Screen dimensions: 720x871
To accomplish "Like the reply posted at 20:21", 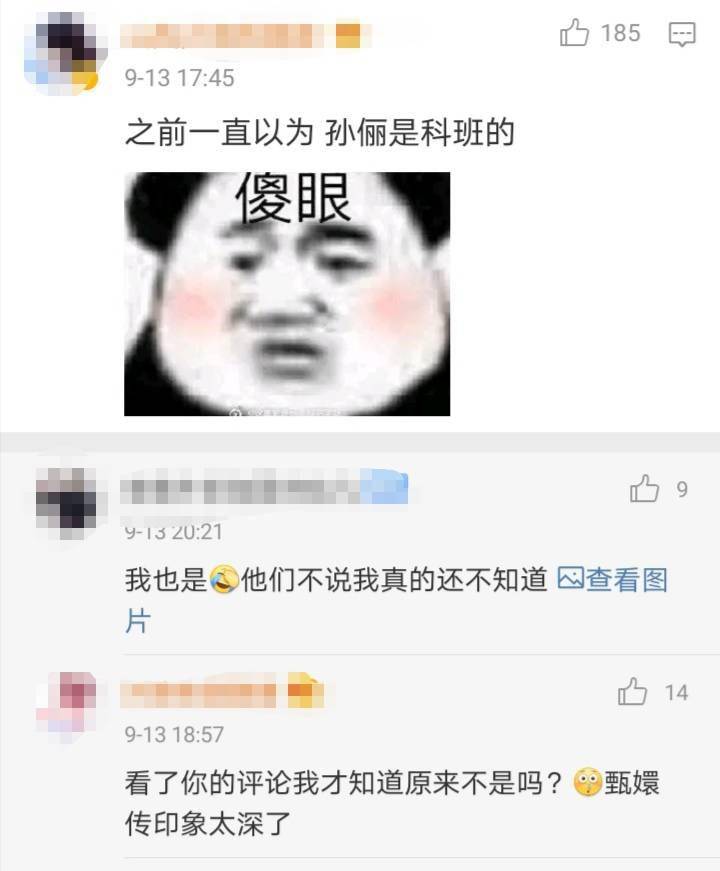I will (644, 489).
